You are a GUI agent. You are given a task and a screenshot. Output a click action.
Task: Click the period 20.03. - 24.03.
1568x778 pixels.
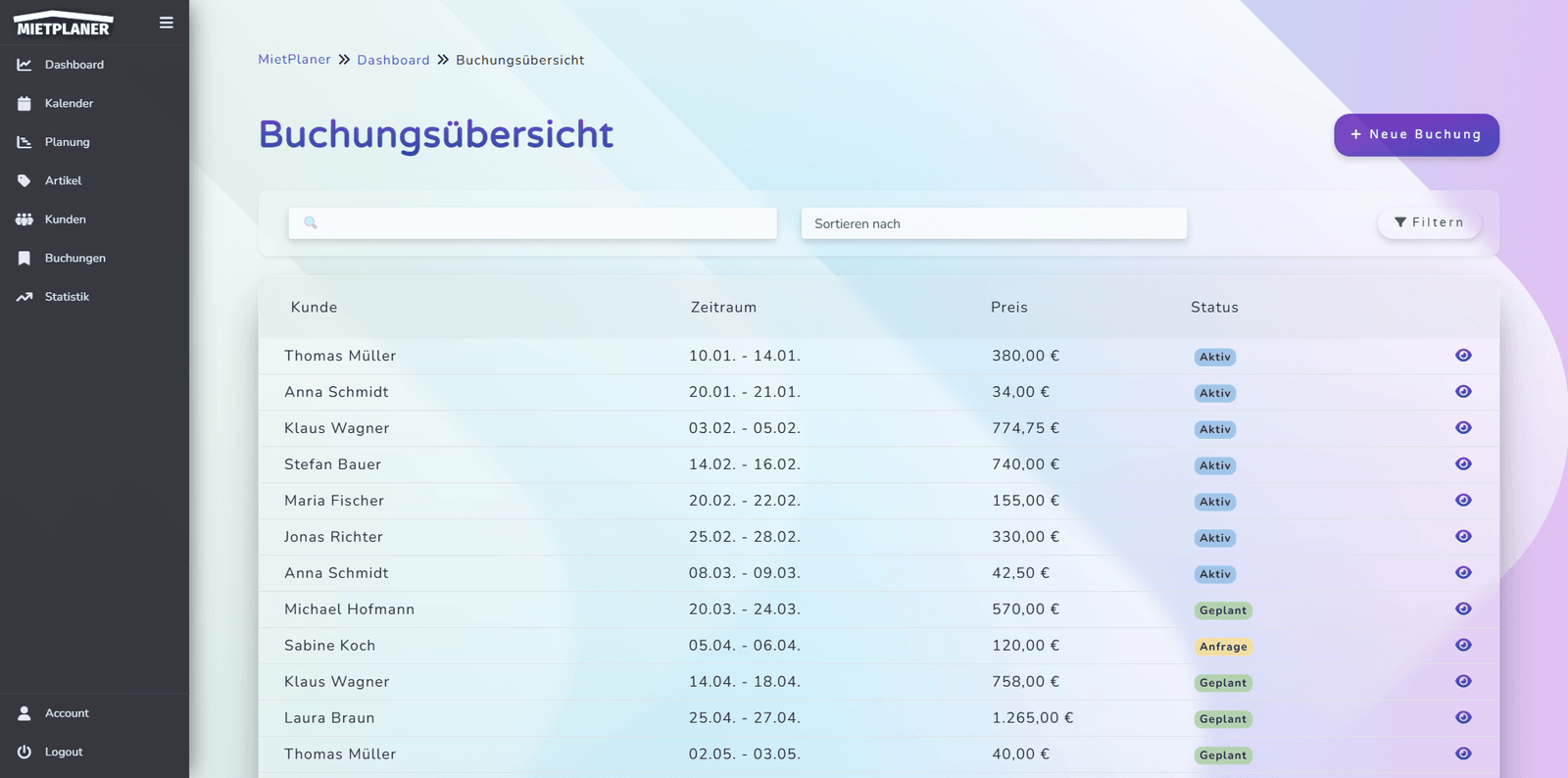(745, 609)
